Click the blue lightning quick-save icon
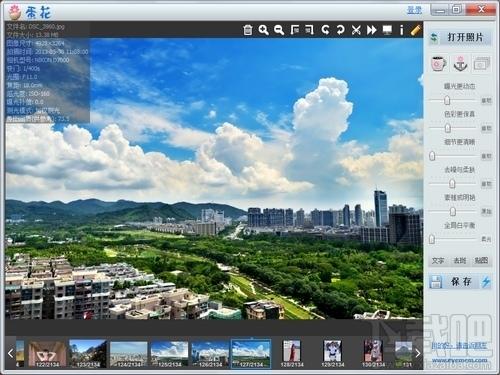500x375 pixels. (486, 282)
